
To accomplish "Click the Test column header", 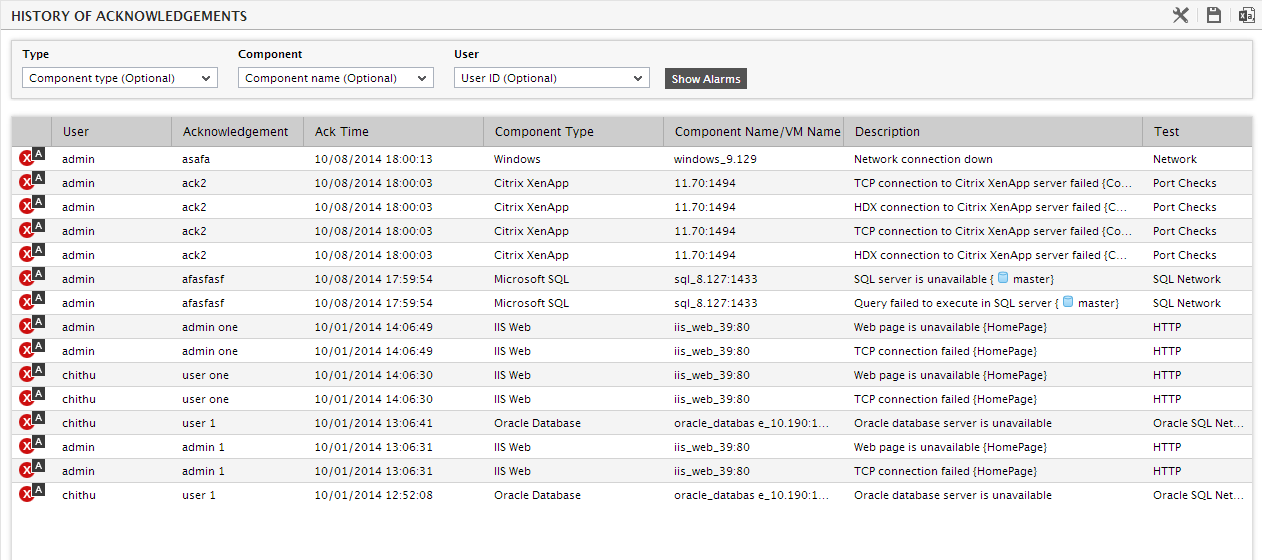I will [1166, 131].
